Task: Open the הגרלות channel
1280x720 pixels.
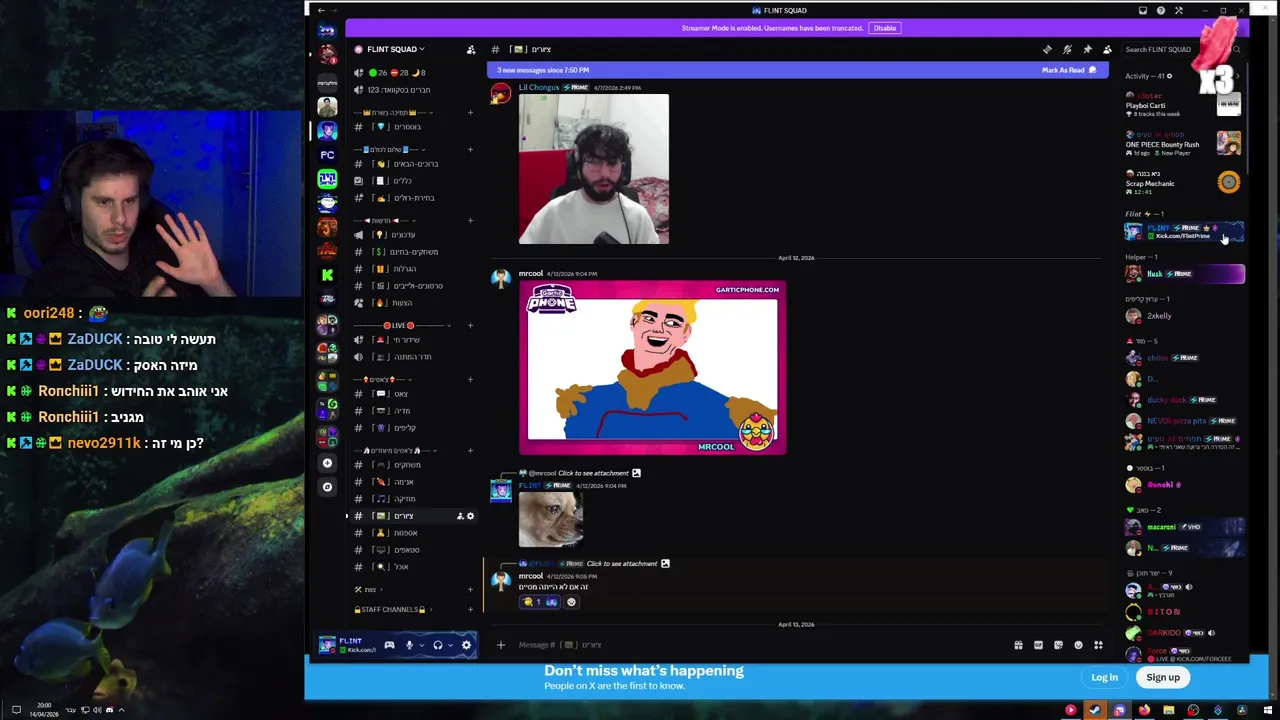Action: coord(413,269)
